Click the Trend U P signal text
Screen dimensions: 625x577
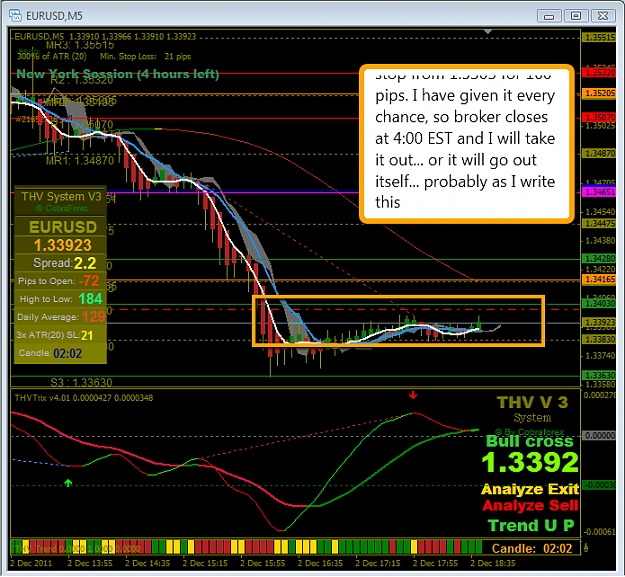pos(531,526)
